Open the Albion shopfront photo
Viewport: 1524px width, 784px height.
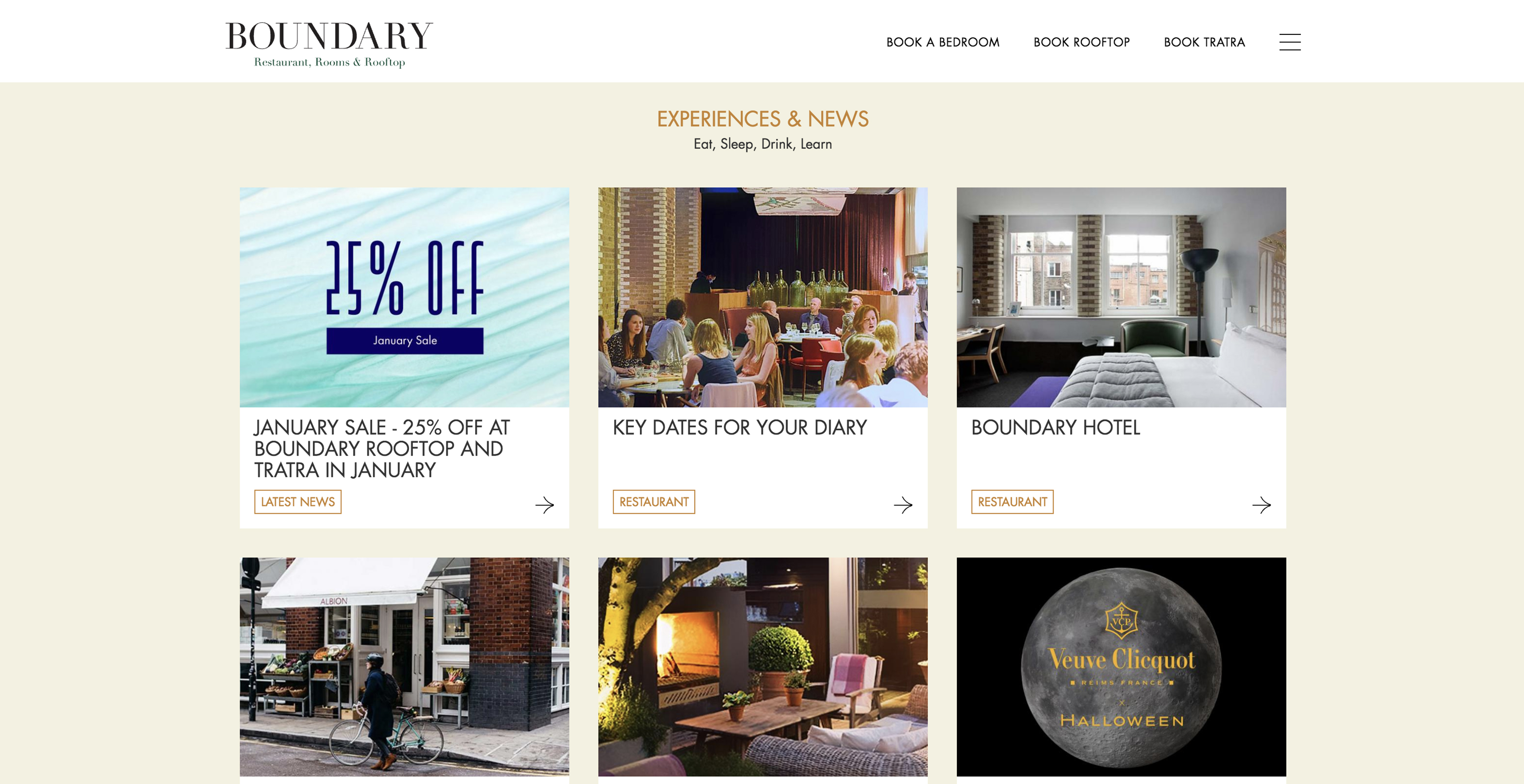click(x=404, y=667)
